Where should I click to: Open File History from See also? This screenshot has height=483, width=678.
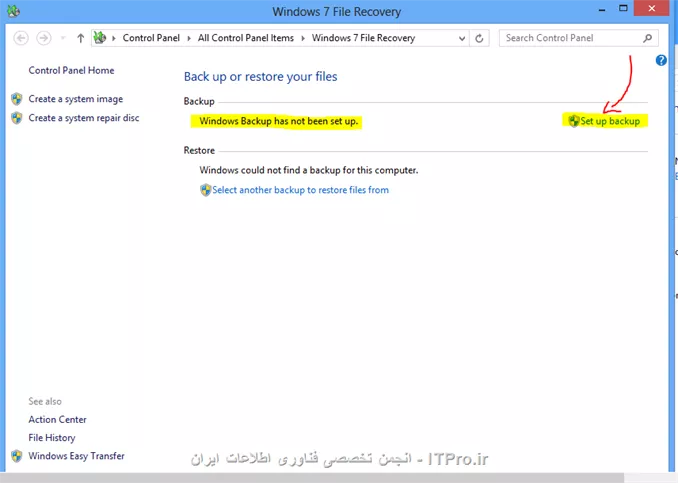click(52, 438)
